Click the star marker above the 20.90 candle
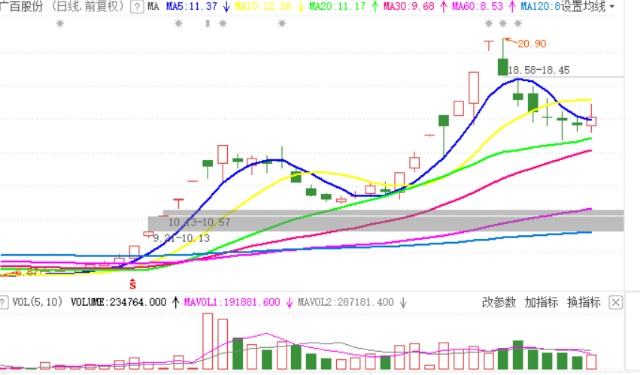The width and height of the screenshot is (640, 375). point(503,24)
